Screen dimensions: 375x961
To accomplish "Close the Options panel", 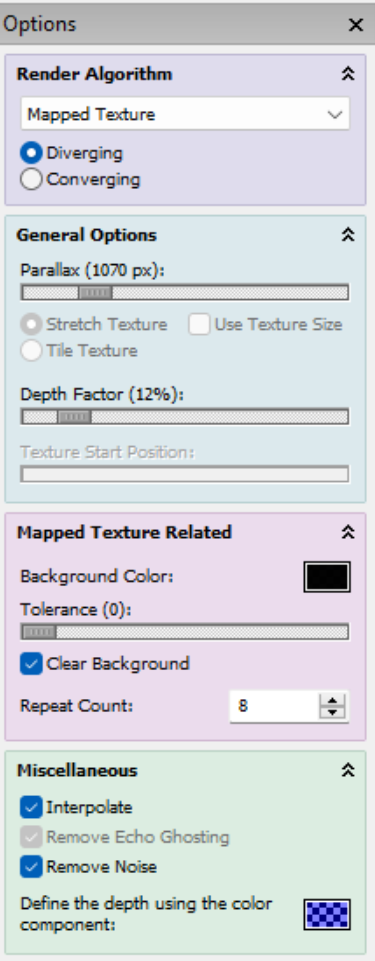I will (355, 25).
